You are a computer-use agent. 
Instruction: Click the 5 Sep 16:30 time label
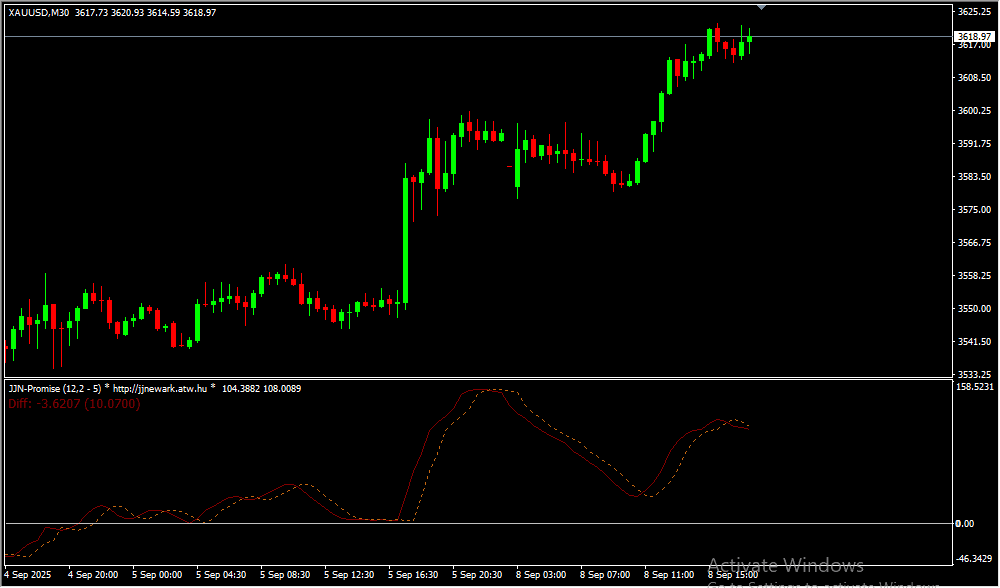coord(412,575)
